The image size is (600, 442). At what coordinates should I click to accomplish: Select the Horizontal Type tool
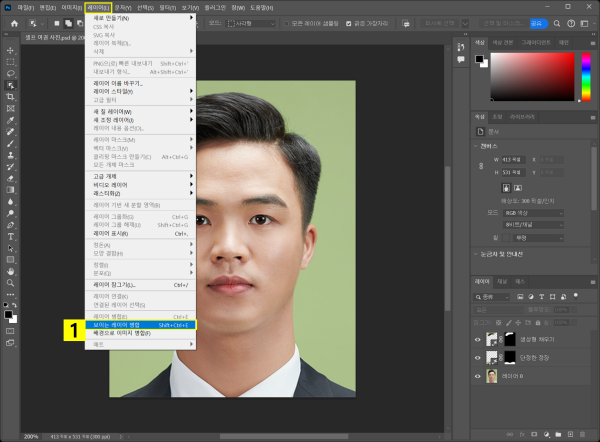(x=10, y=235)
